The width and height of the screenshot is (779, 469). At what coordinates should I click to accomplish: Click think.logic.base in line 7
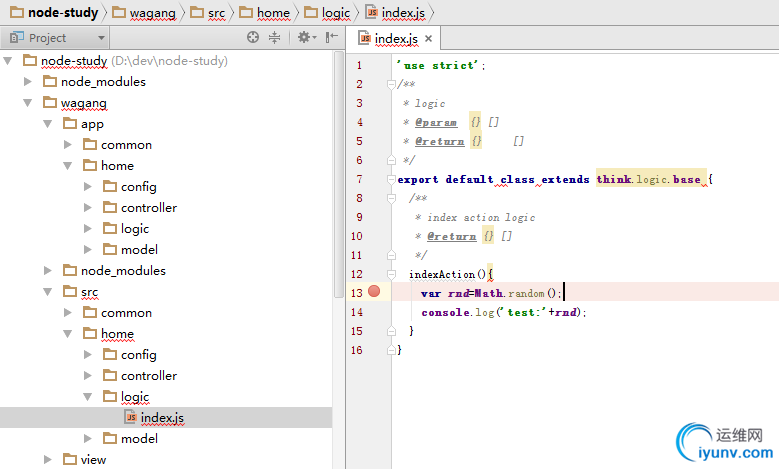(x=648, y=179)
